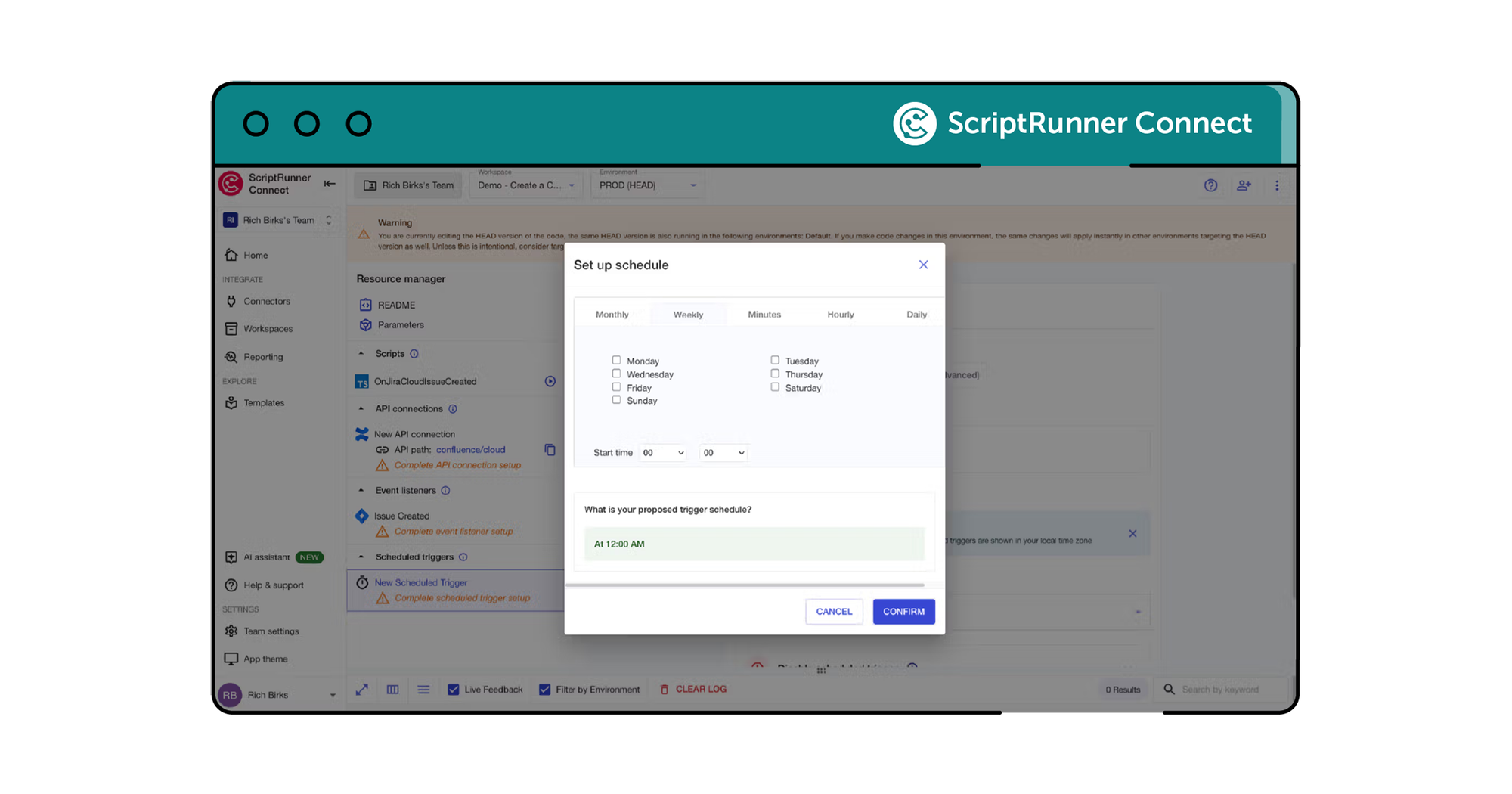Open the Environment PROD (HEAD) dropdown

click(647, 185)
